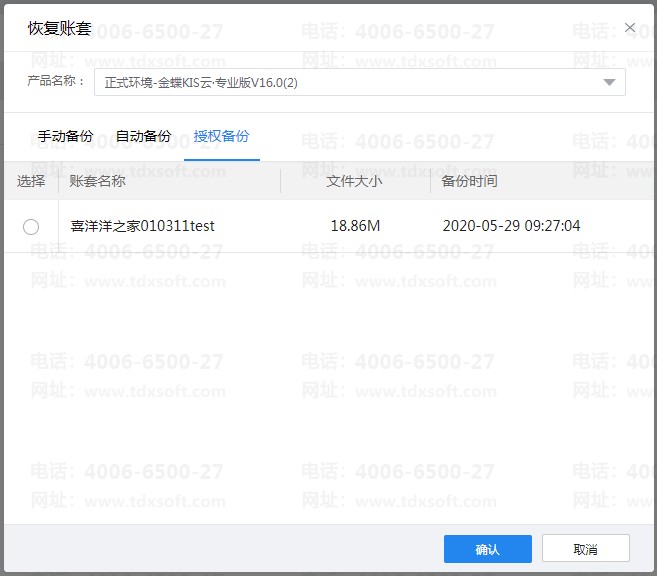
Task: Select radio button for 喜洋洋之家010311test
Action: (31, 227)
